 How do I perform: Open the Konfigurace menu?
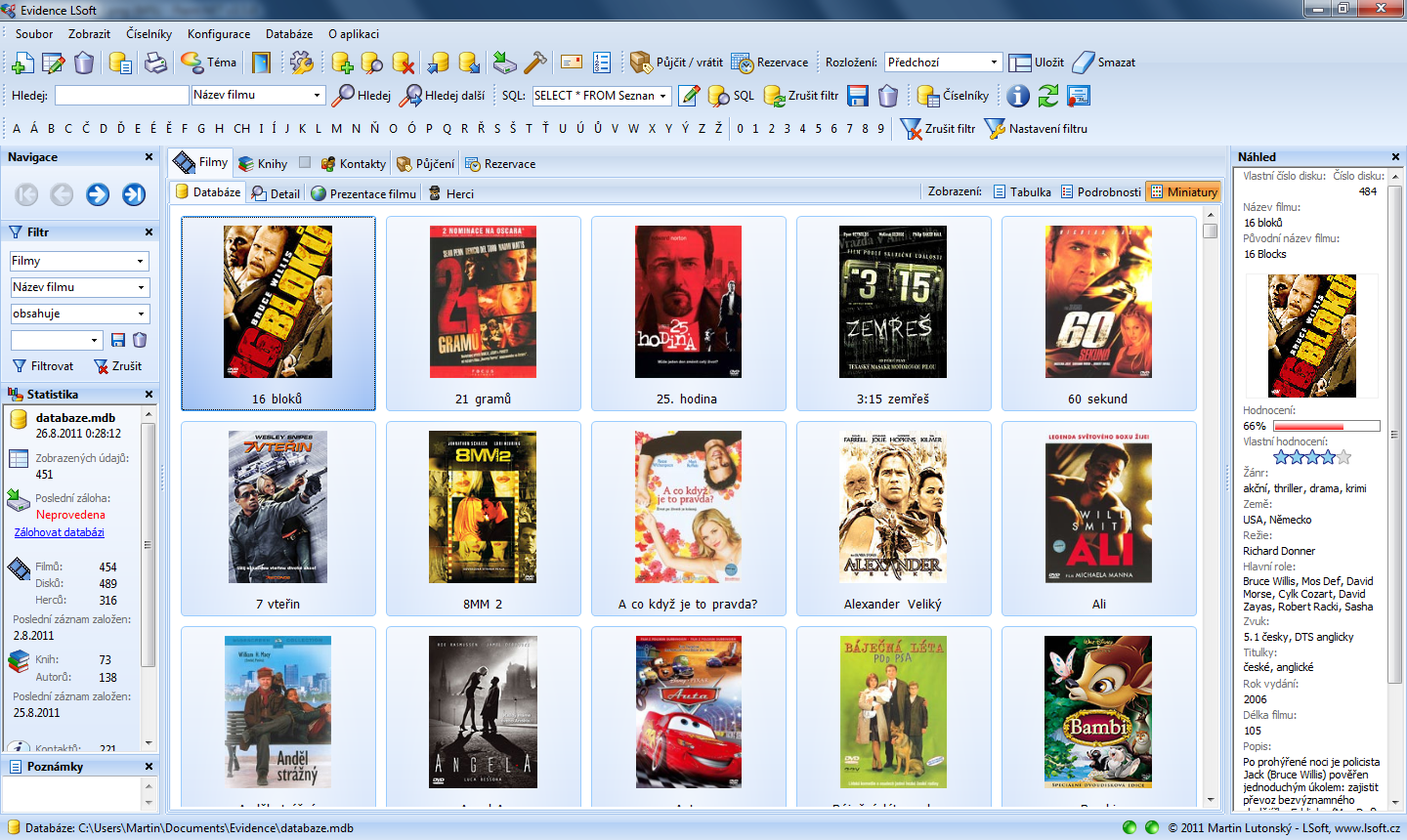(219, 34)
